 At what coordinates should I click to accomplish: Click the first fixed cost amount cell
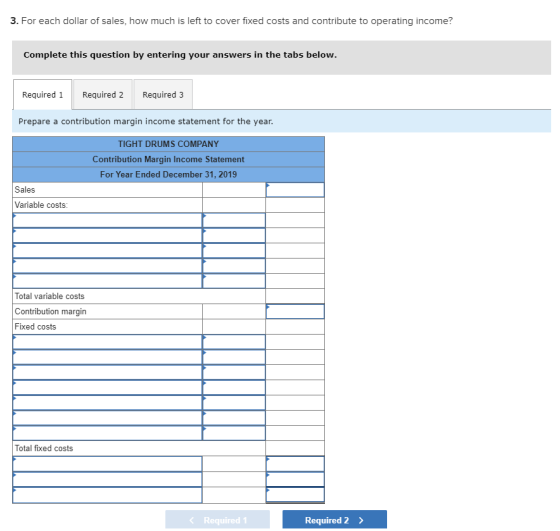[x=234, y=342]
